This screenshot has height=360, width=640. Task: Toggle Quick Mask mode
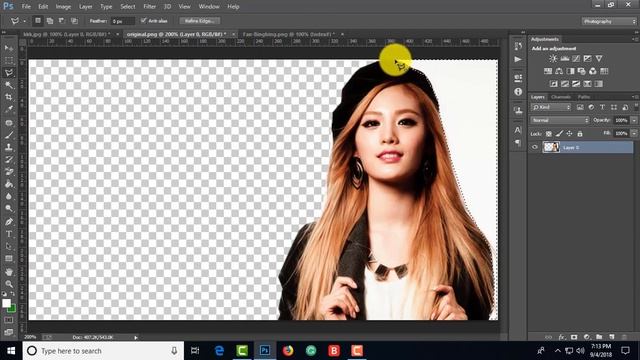[9, 320]
